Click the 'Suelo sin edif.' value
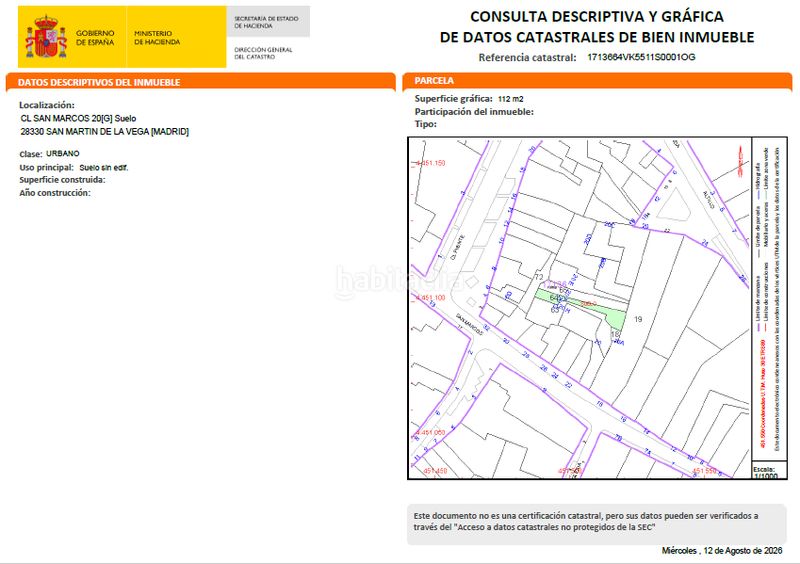 point(104,167)
